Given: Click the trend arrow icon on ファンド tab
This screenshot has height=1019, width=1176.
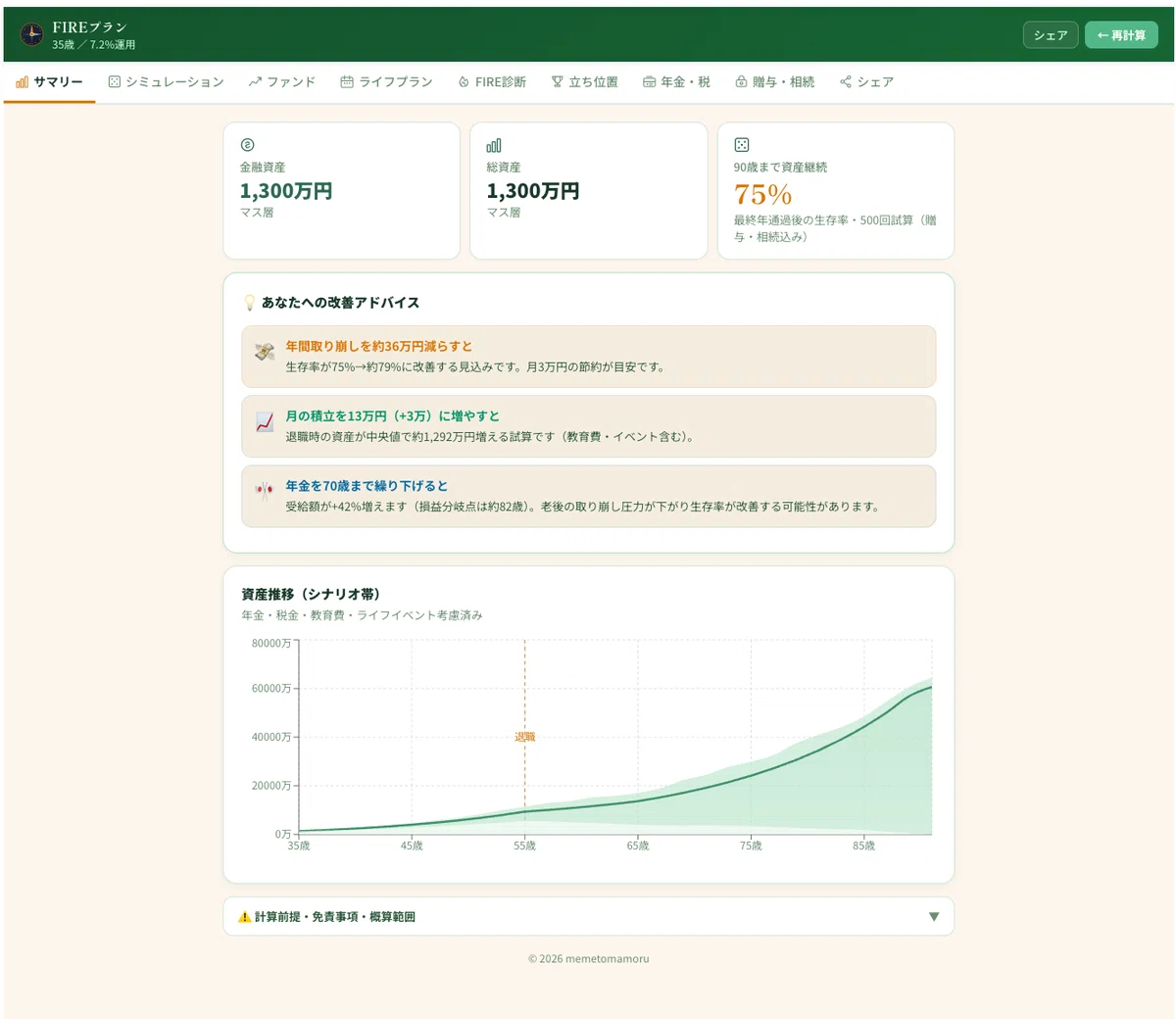Looking at the screenshot, I should tap(255, 82).
